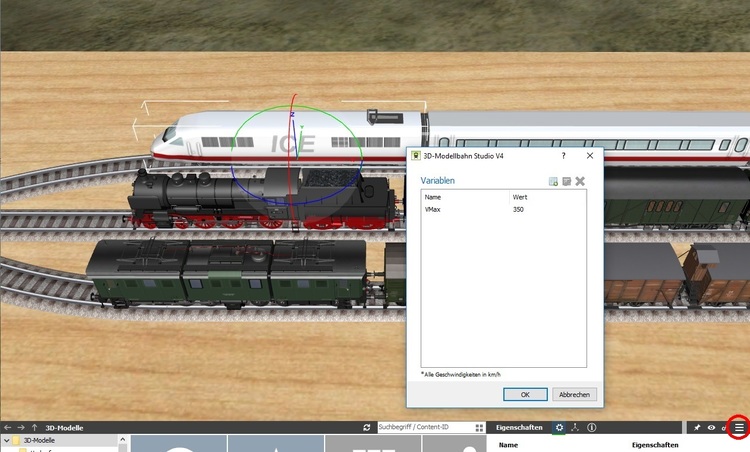Refresh the 3D-Modelle catalog

(x=367, y=428)
